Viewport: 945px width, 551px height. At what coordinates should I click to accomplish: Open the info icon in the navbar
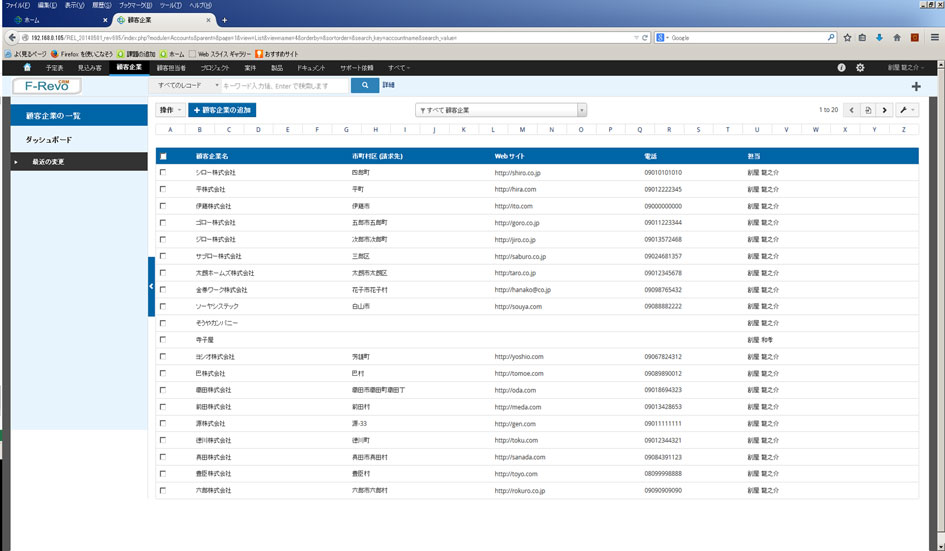coord(841,68)
